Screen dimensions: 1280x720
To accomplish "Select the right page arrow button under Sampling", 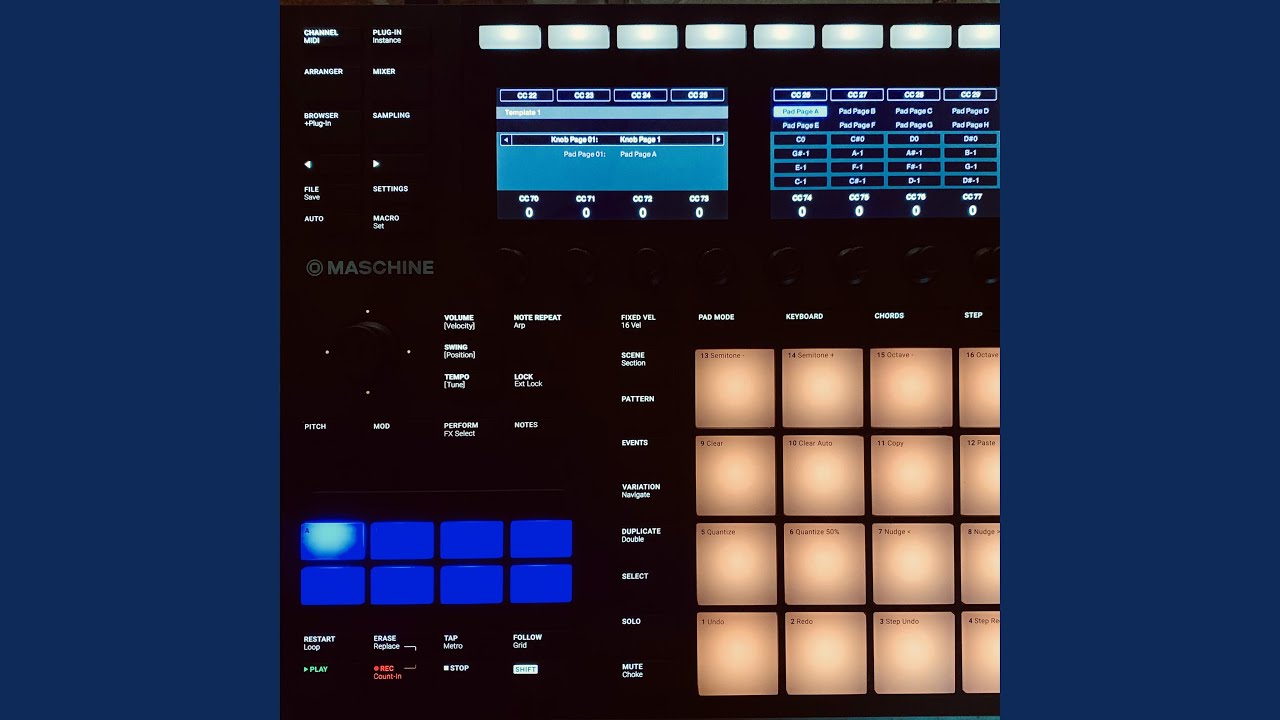I will click(376, 164).
